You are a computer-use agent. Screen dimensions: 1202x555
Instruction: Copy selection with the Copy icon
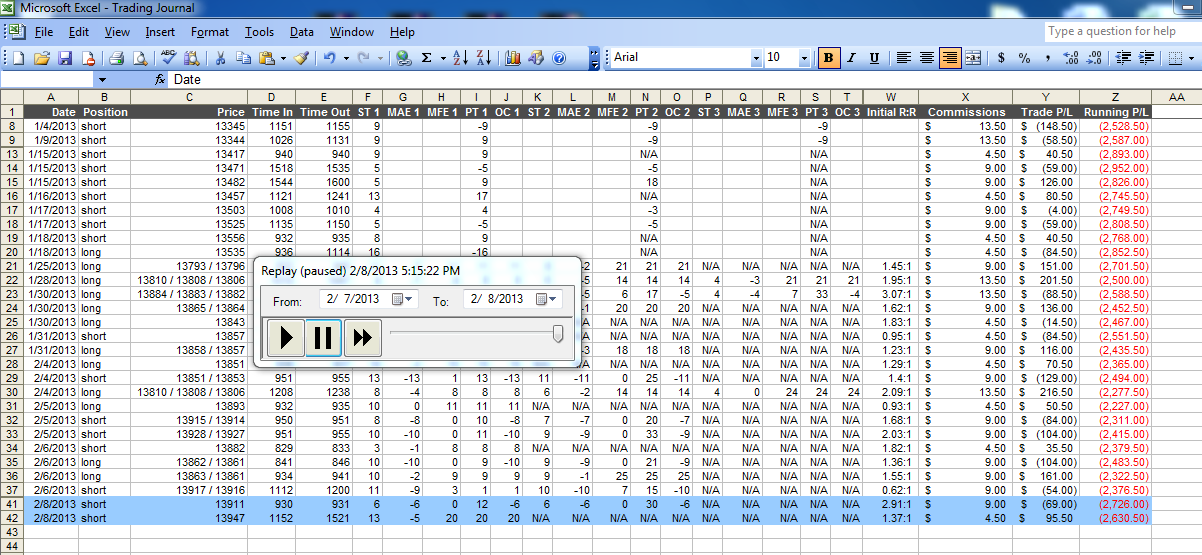coord(242,58)
